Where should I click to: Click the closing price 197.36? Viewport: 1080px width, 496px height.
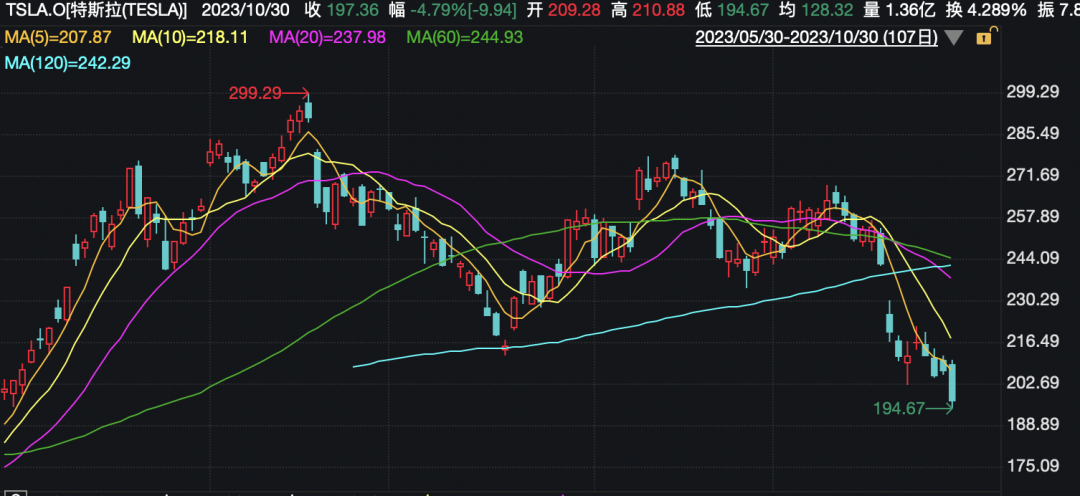352,10
